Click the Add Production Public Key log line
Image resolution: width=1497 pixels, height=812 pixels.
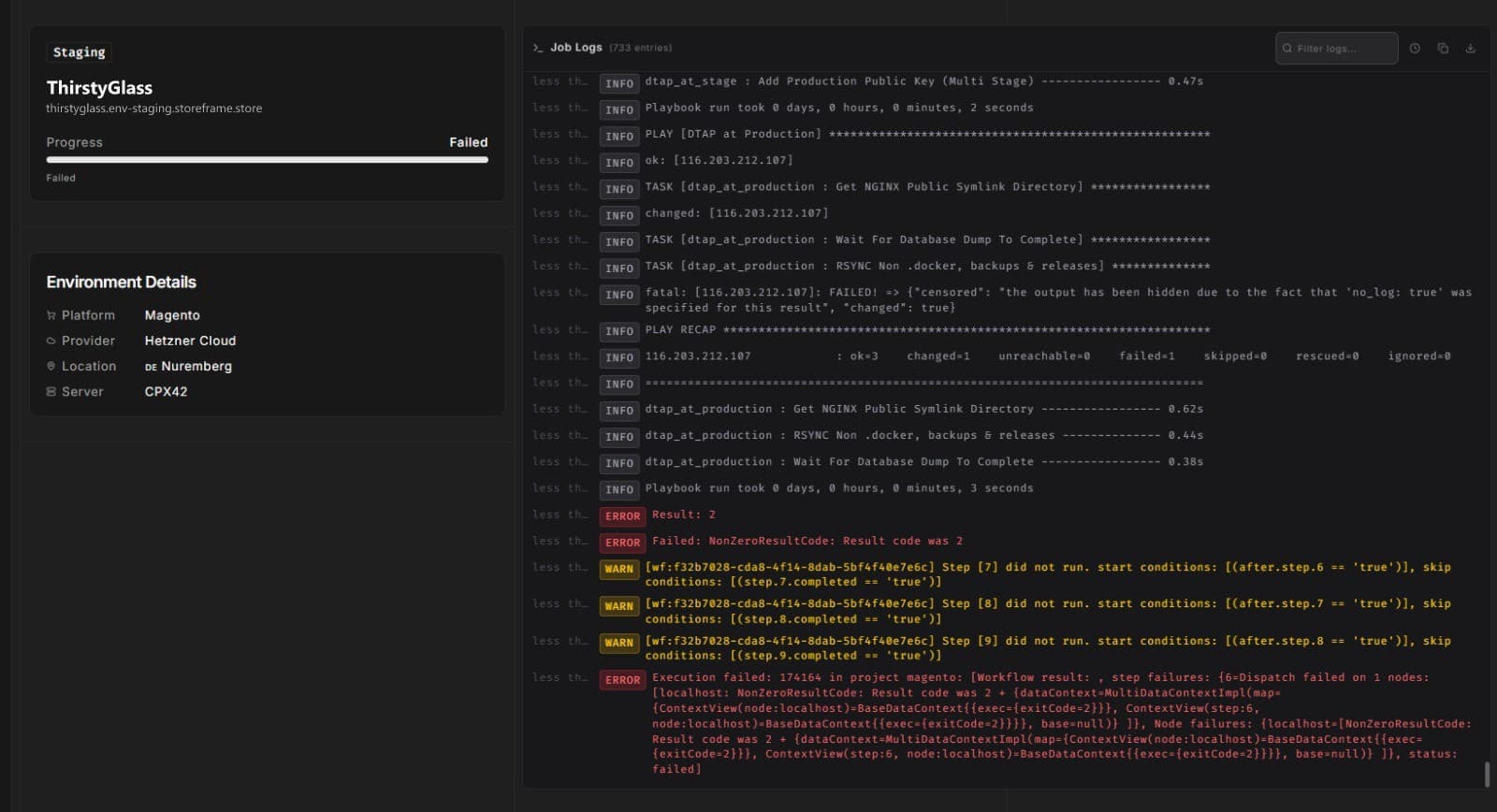[924, 81]
